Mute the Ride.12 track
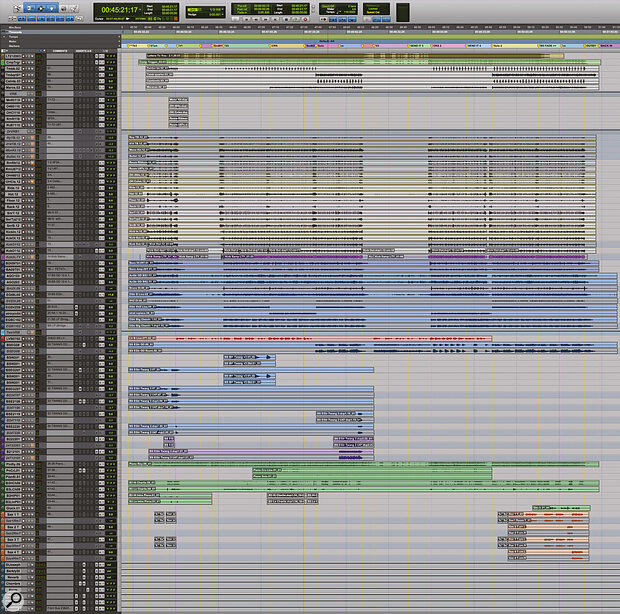 (x=31, y=188)
